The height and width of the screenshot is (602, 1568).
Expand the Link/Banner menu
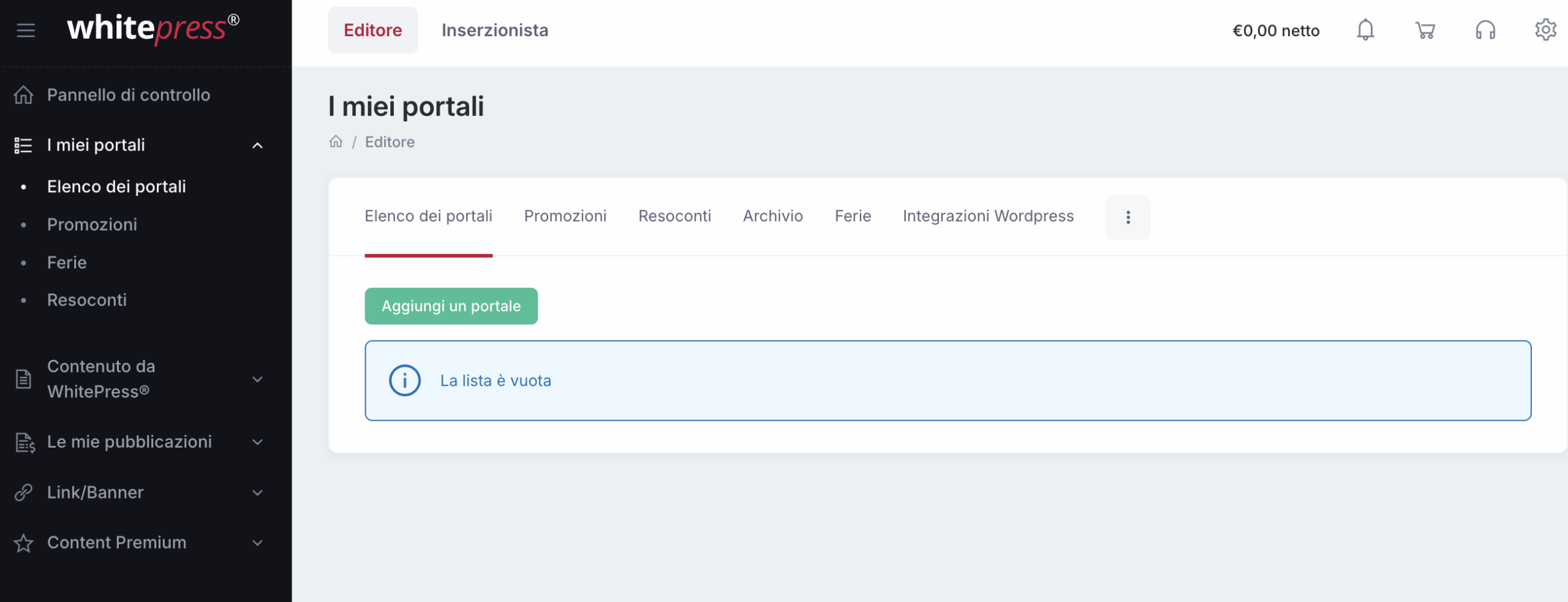(258, 492)
